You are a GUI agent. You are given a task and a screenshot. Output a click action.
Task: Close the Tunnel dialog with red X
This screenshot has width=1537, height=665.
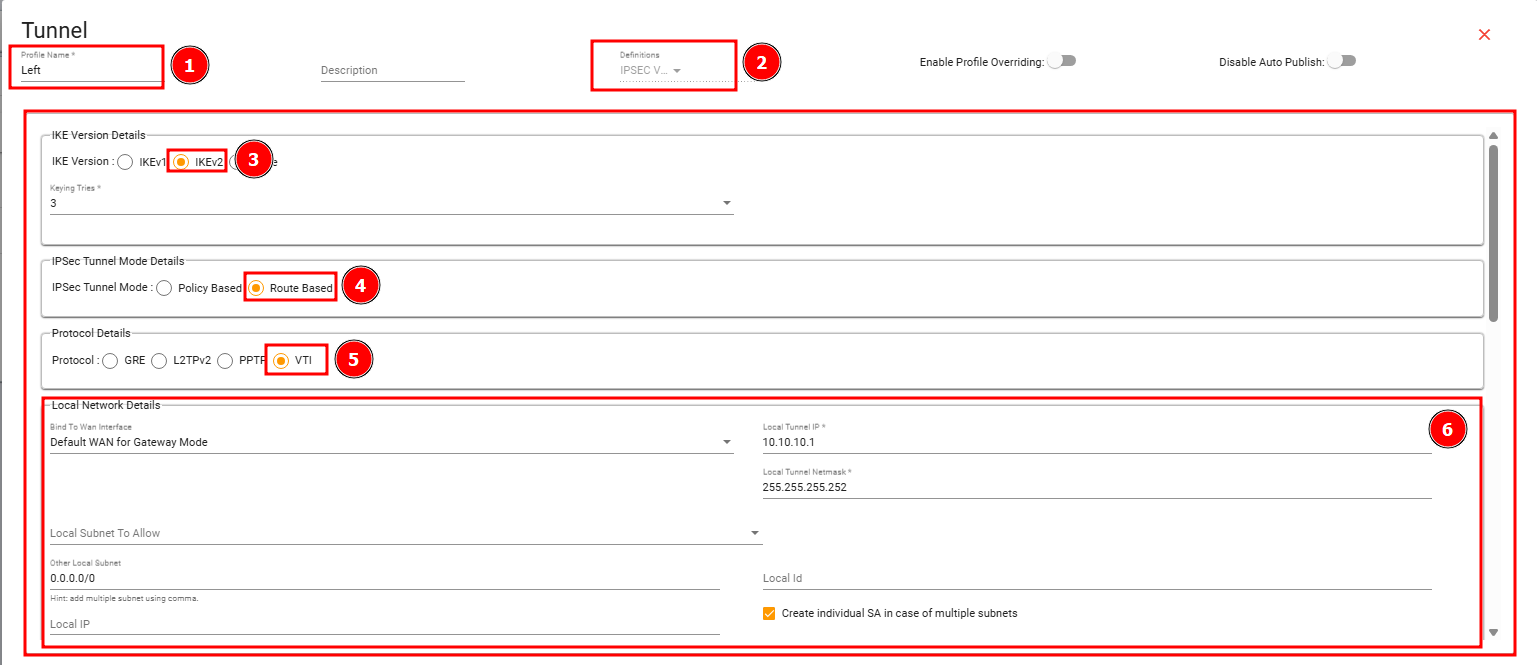[1484, 35]
